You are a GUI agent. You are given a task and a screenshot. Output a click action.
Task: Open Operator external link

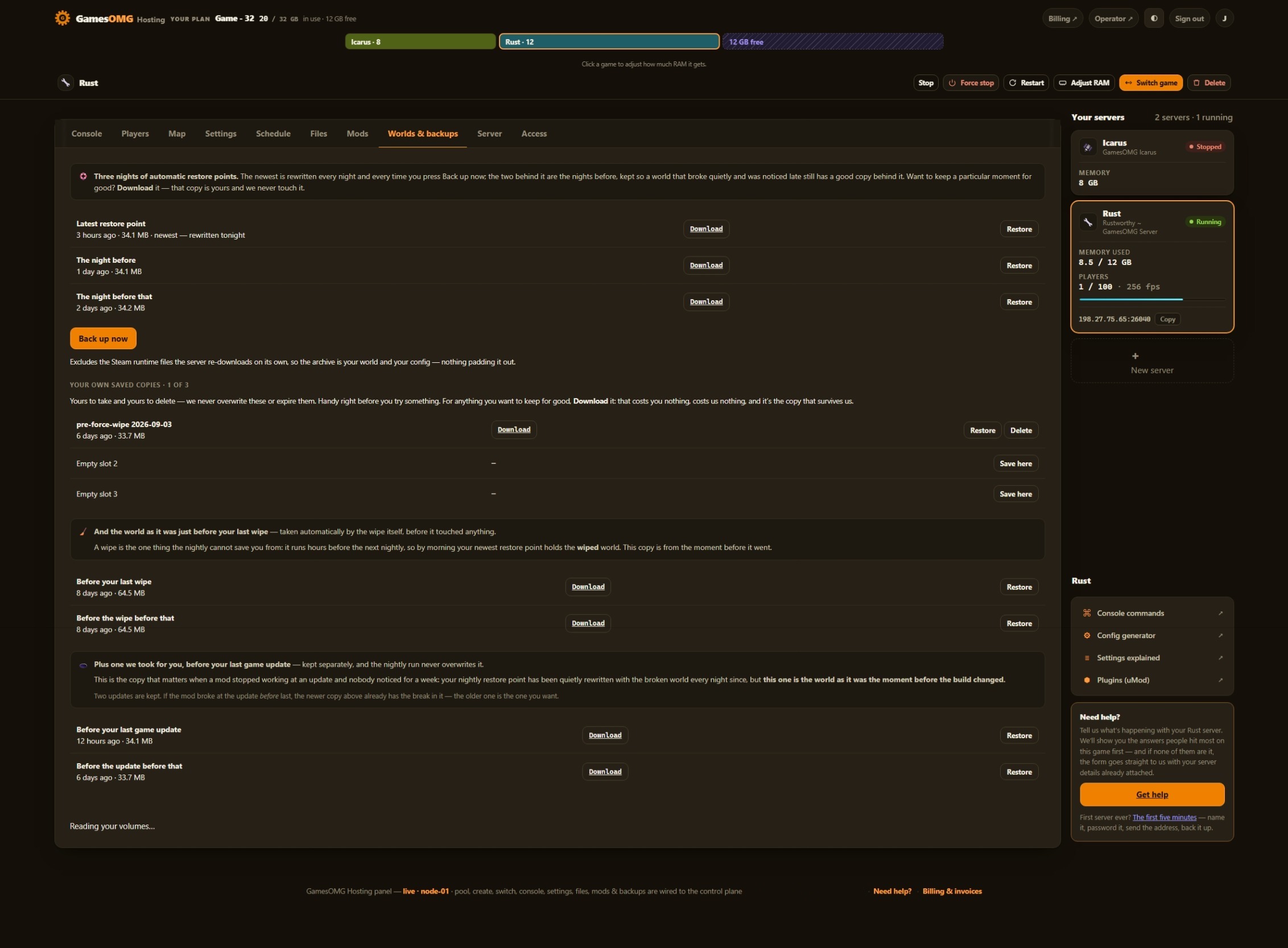point(1113,18)
